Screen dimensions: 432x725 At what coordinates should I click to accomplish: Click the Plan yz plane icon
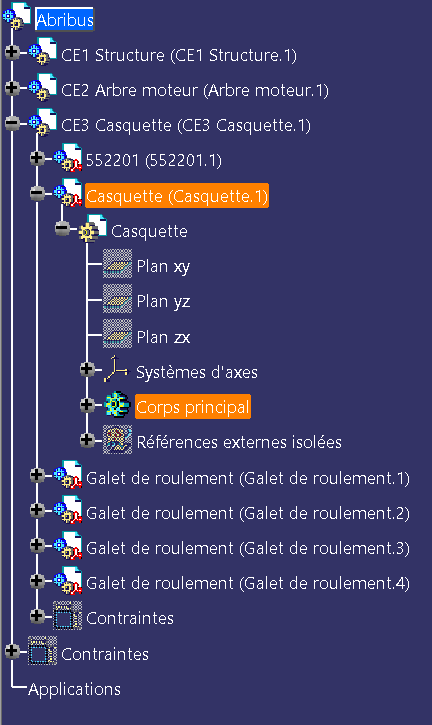pos(117,299)
